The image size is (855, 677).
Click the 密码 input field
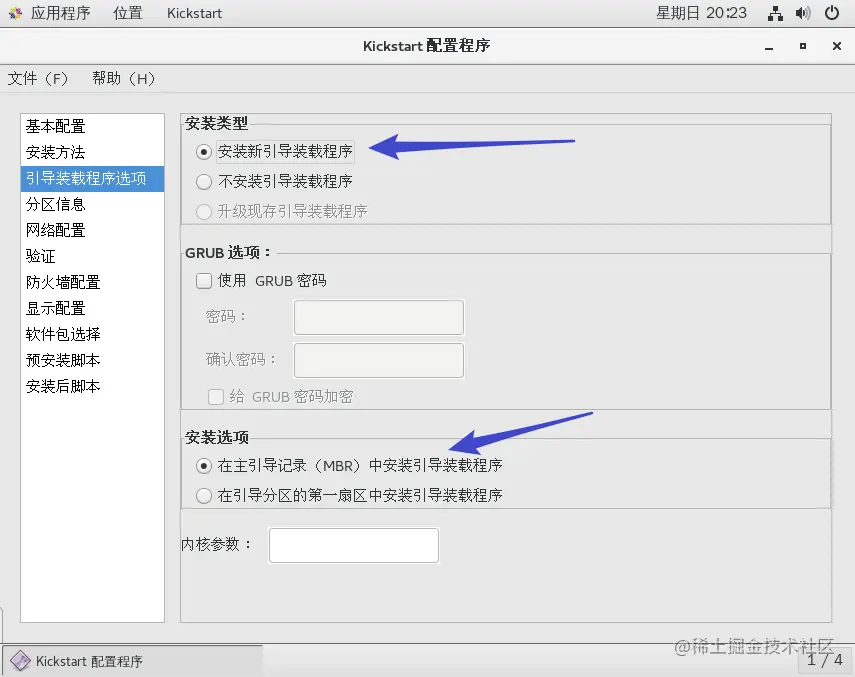pos(379,317)
